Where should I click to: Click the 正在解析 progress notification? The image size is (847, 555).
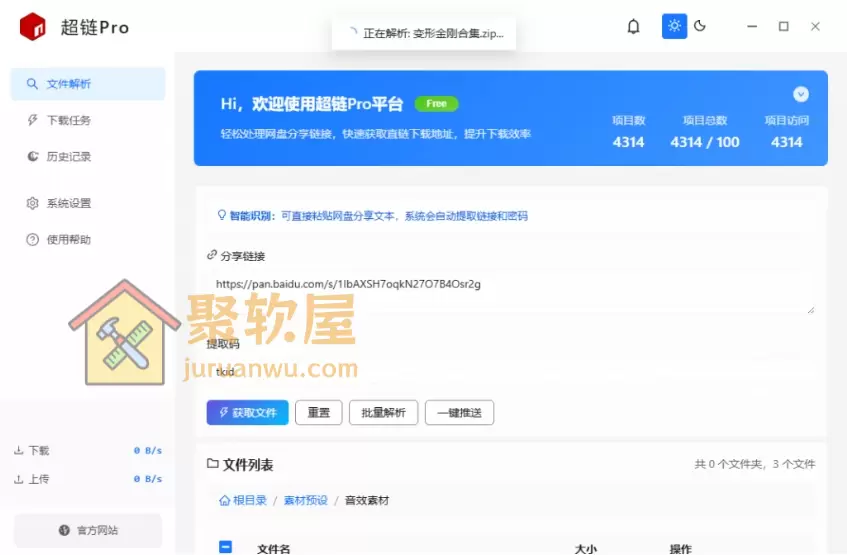click(x=424, y=34)
